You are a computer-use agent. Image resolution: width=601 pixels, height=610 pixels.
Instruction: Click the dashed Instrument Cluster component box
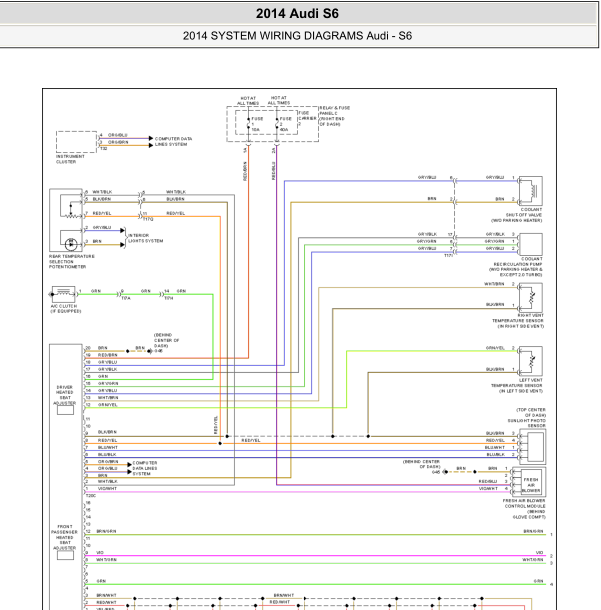[76, 142]
